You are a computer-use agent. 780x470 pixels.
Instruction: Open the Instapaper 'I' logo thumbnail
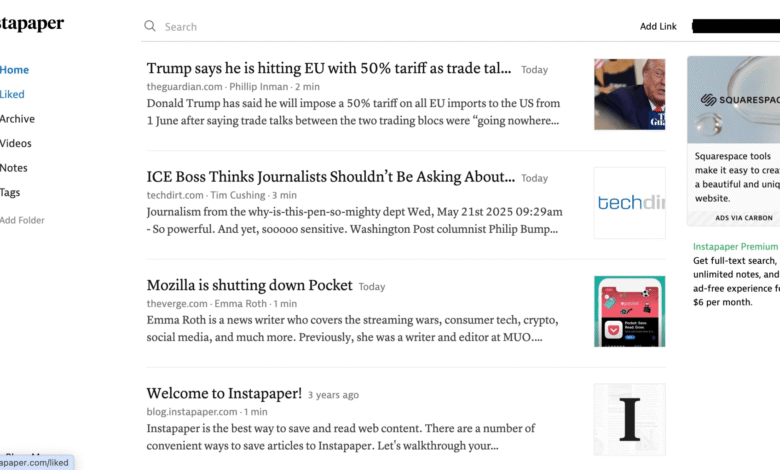[x=629, y=419]
